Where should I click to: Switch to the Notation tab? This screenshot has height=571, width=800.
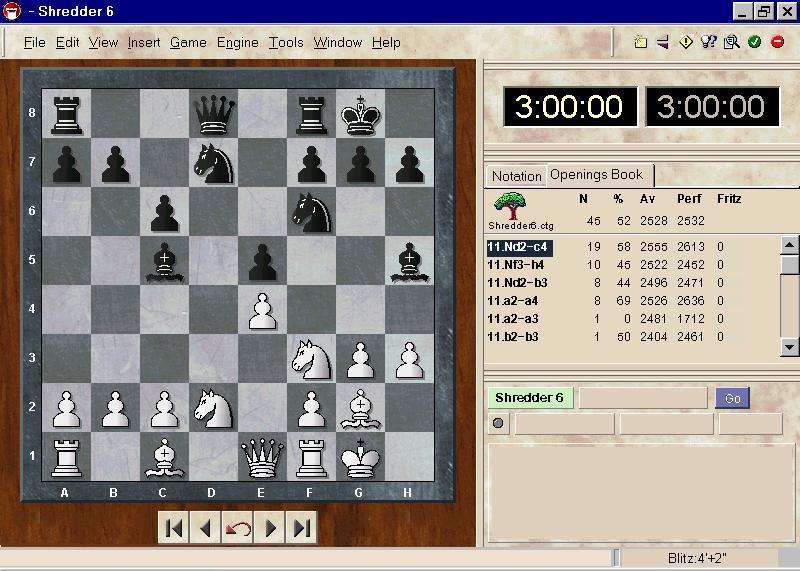[516, 176]
